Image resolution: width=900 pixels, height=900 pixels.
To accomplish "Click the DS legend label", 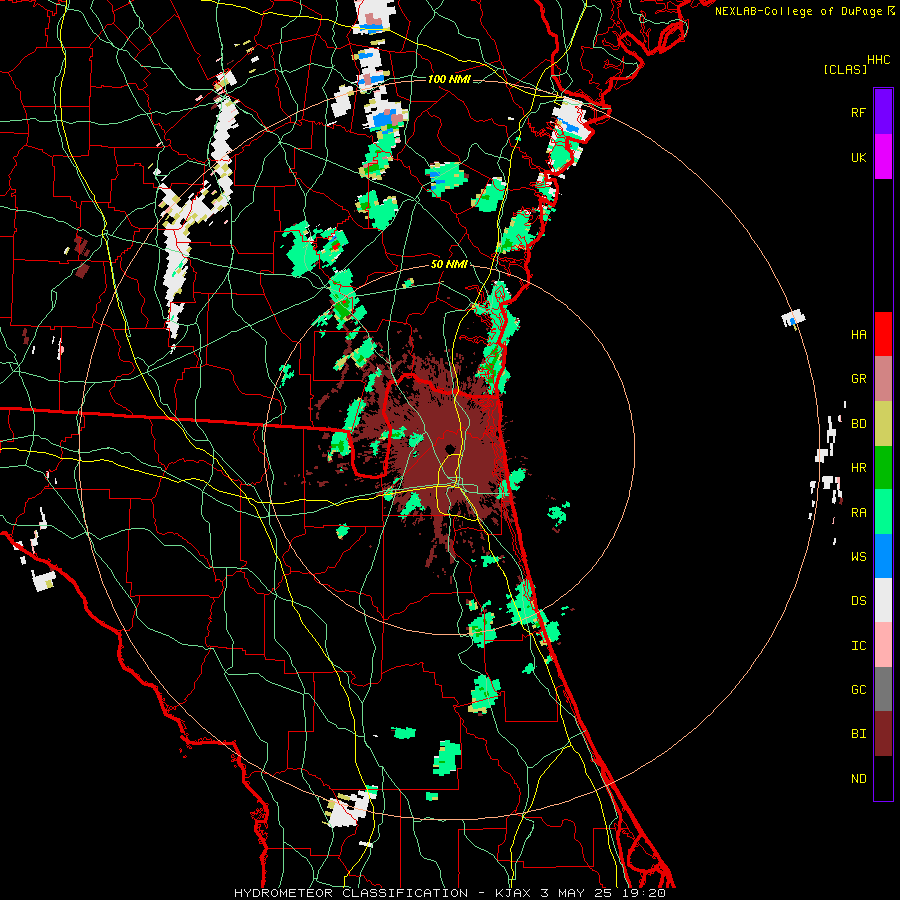I will pos(858,601).
